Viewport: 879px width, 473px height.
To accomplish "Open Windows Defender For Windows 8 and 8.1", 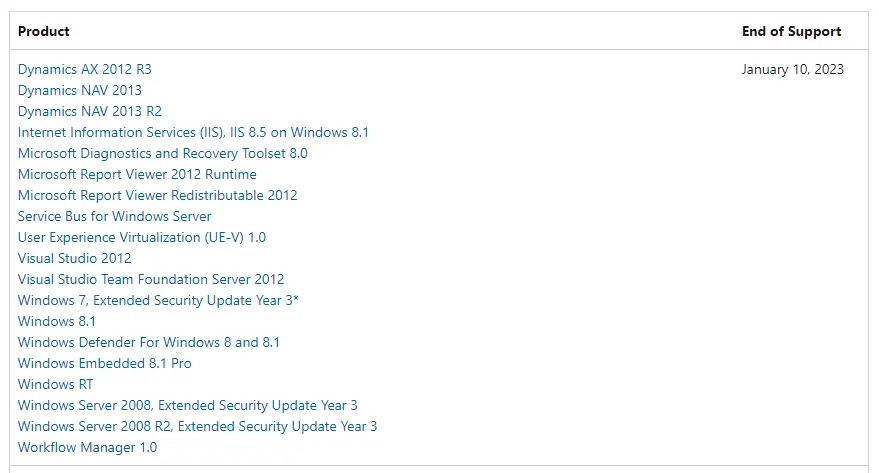I will click(149, 342).
